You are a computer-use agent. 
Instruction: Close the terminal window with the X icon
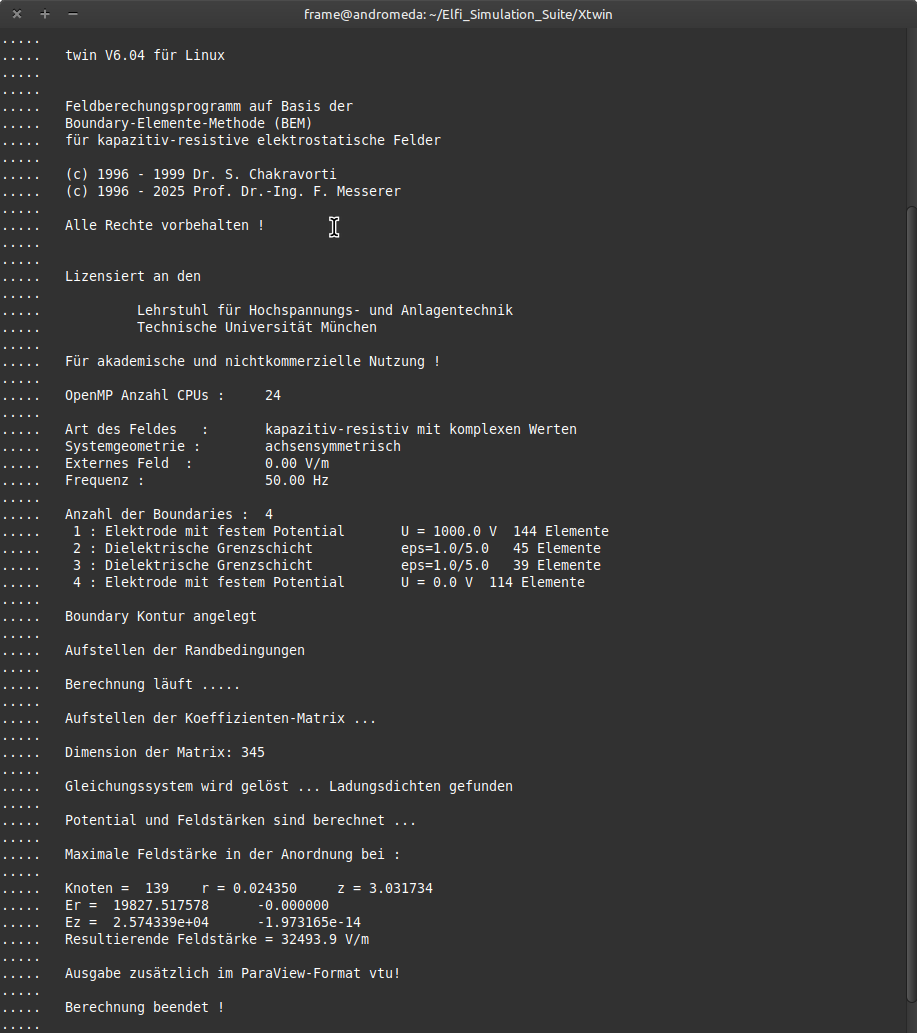(x=17, y=14)
